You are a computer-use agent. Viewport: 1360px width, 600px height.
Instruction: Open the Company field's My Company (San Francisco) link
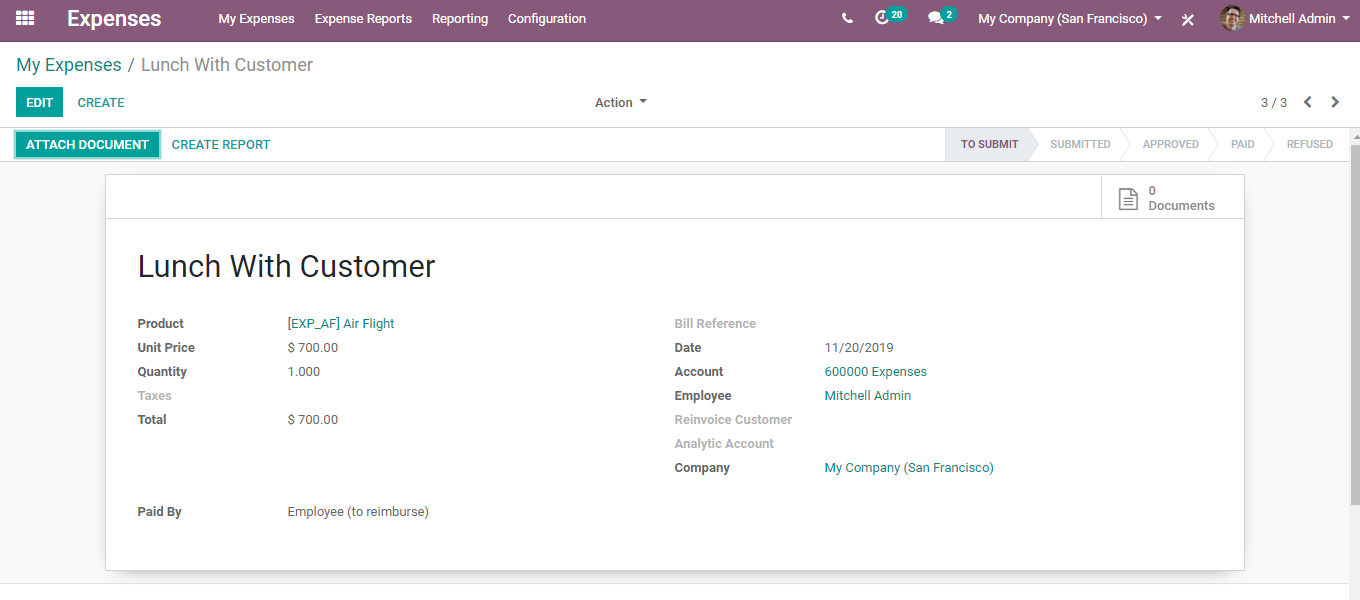coord(909,467)
